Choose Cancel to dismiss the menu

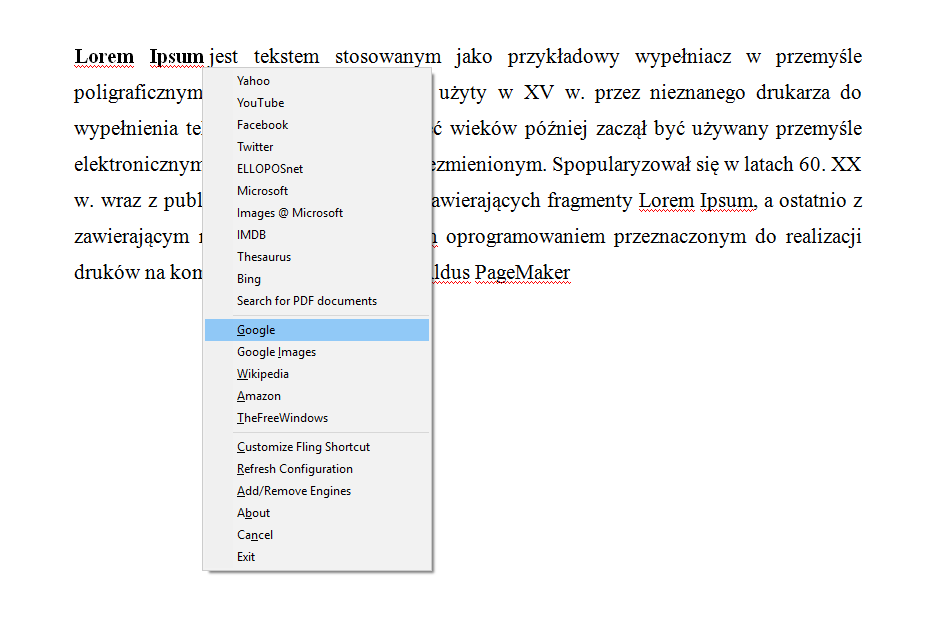(317, 535)
